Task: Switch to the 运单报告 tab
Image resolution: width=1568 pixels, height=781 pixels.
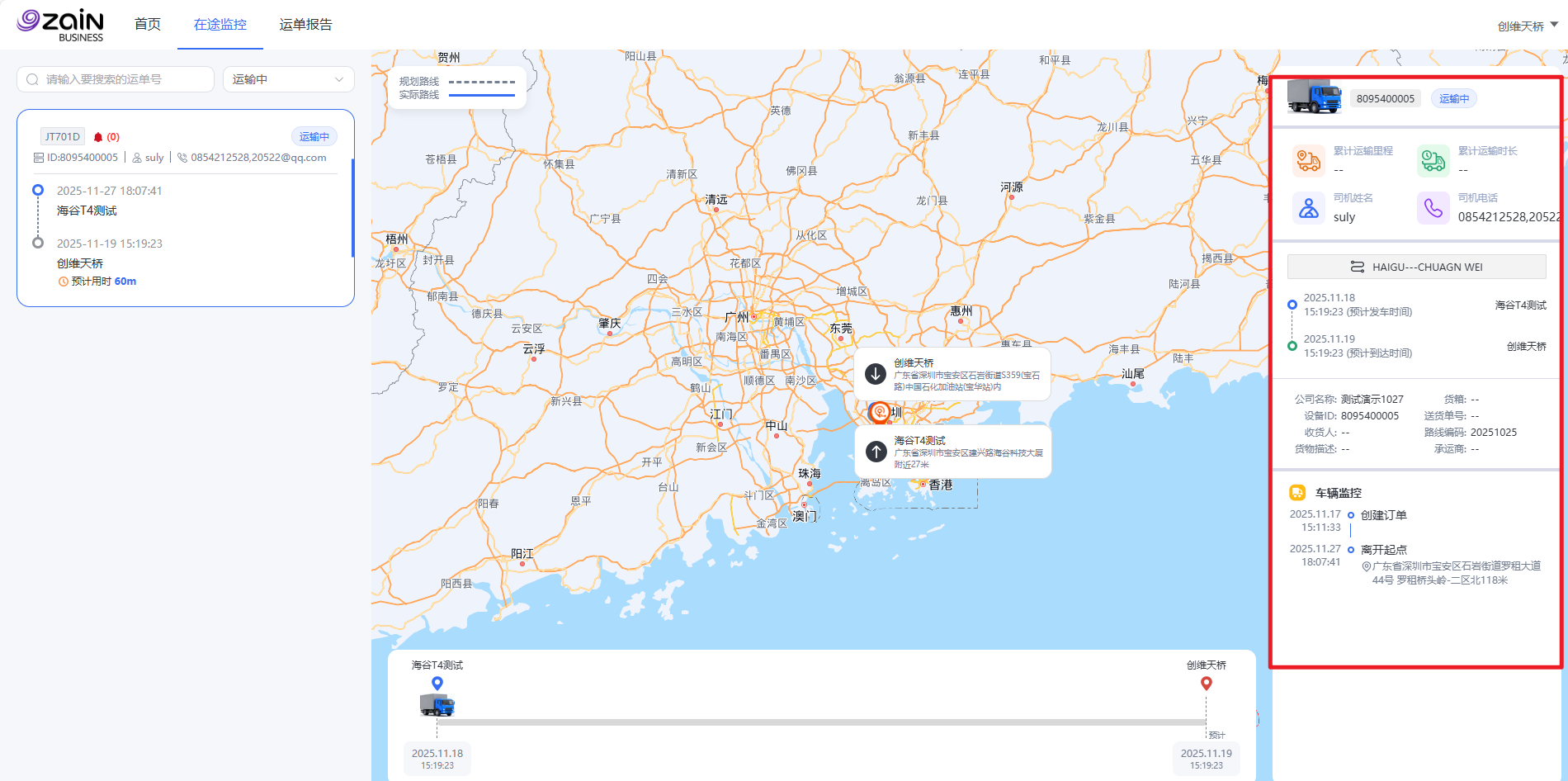Action: click(x=305, y=25)
